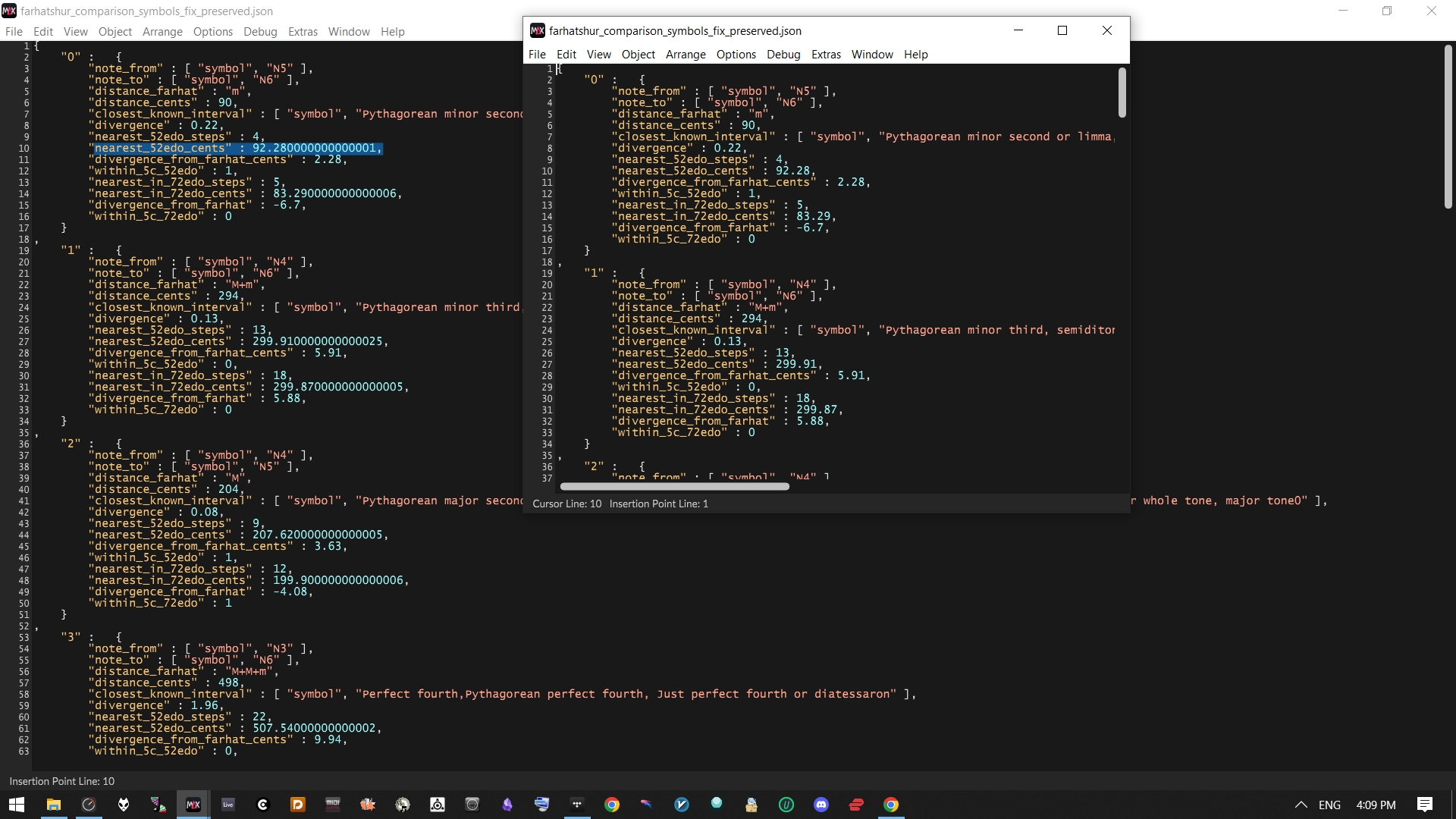Open the Arrange menu in the background window
This screenshot has width=1456, height=819.
pyautogui.click(x=162, y=32)
